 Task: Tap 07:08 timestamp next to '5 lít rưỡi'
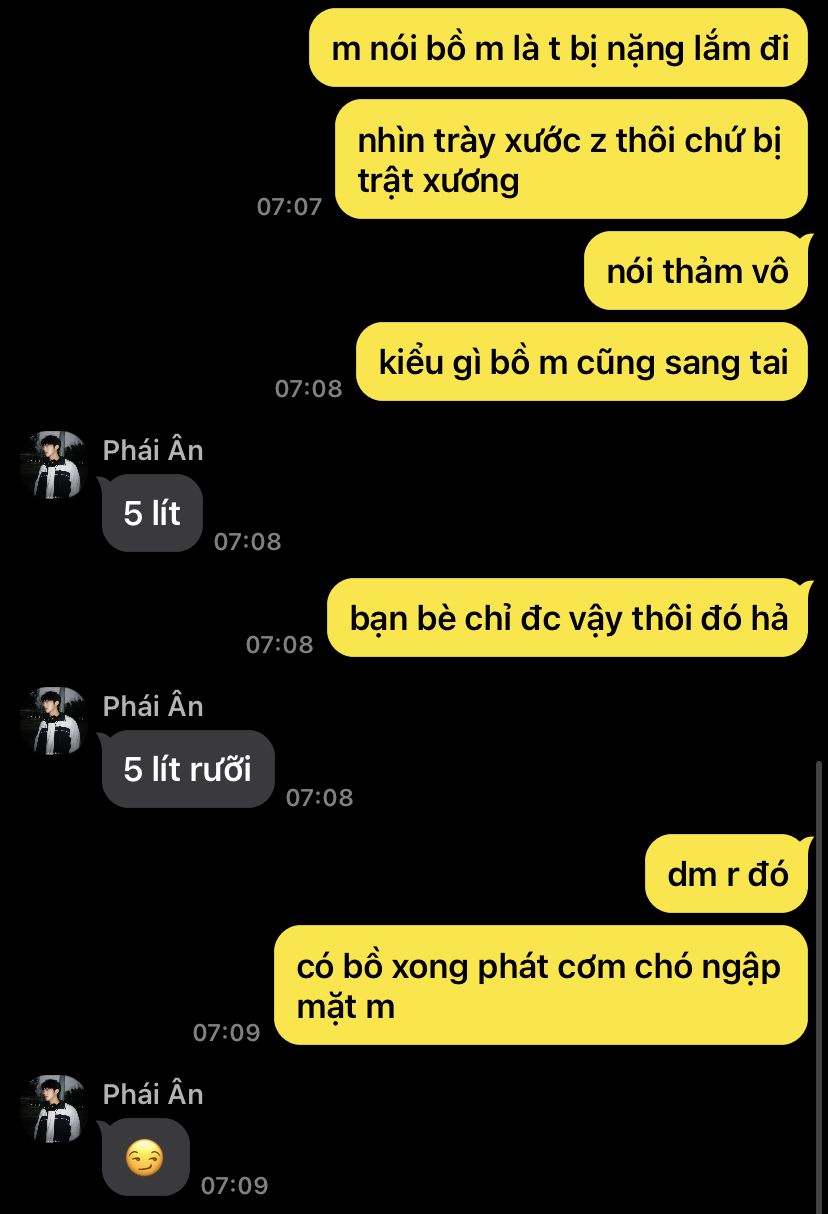tap(320, 798)
